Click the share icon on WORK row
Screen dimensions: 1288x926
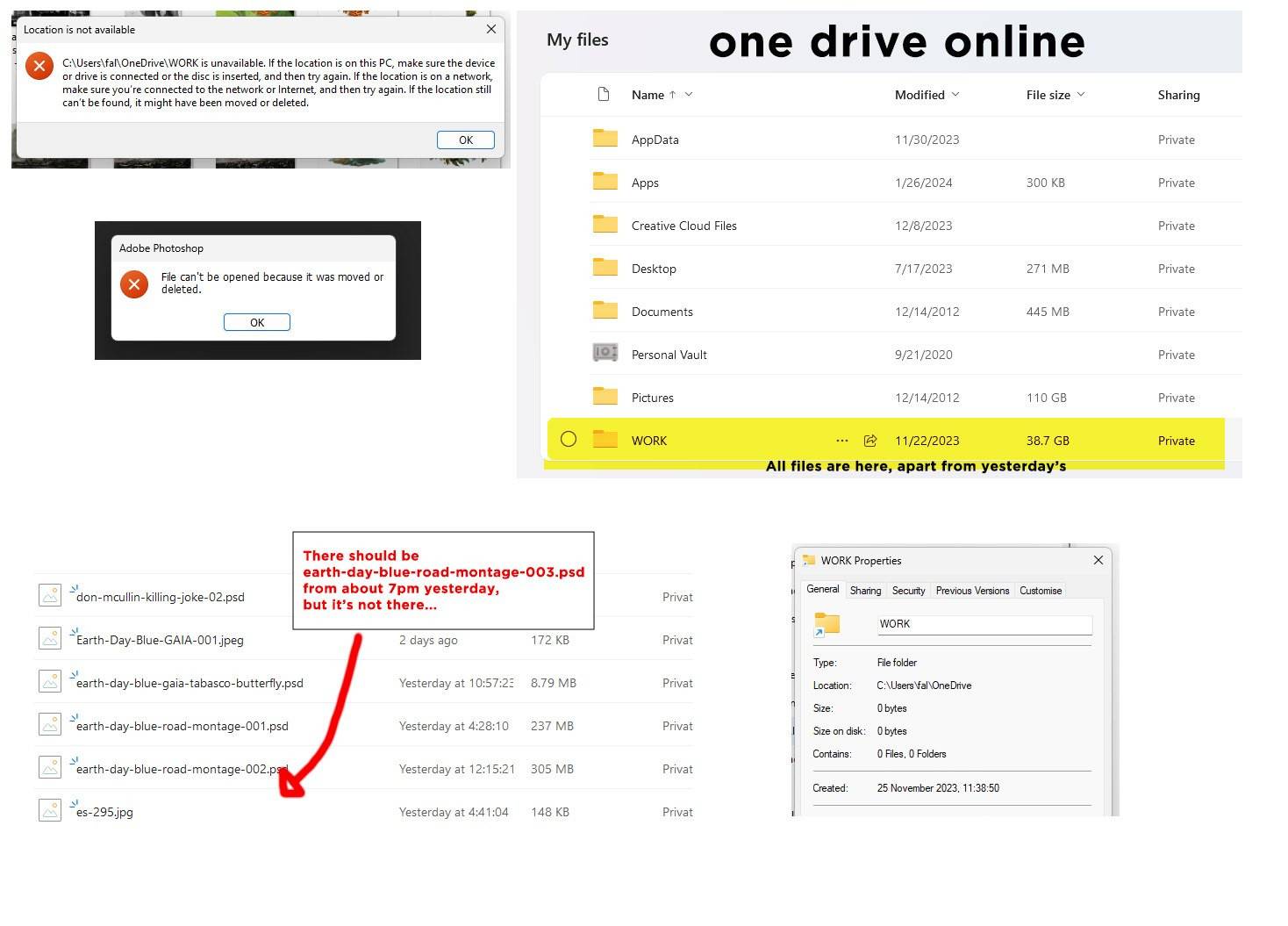pyautogui.click(x=870, y=441)
